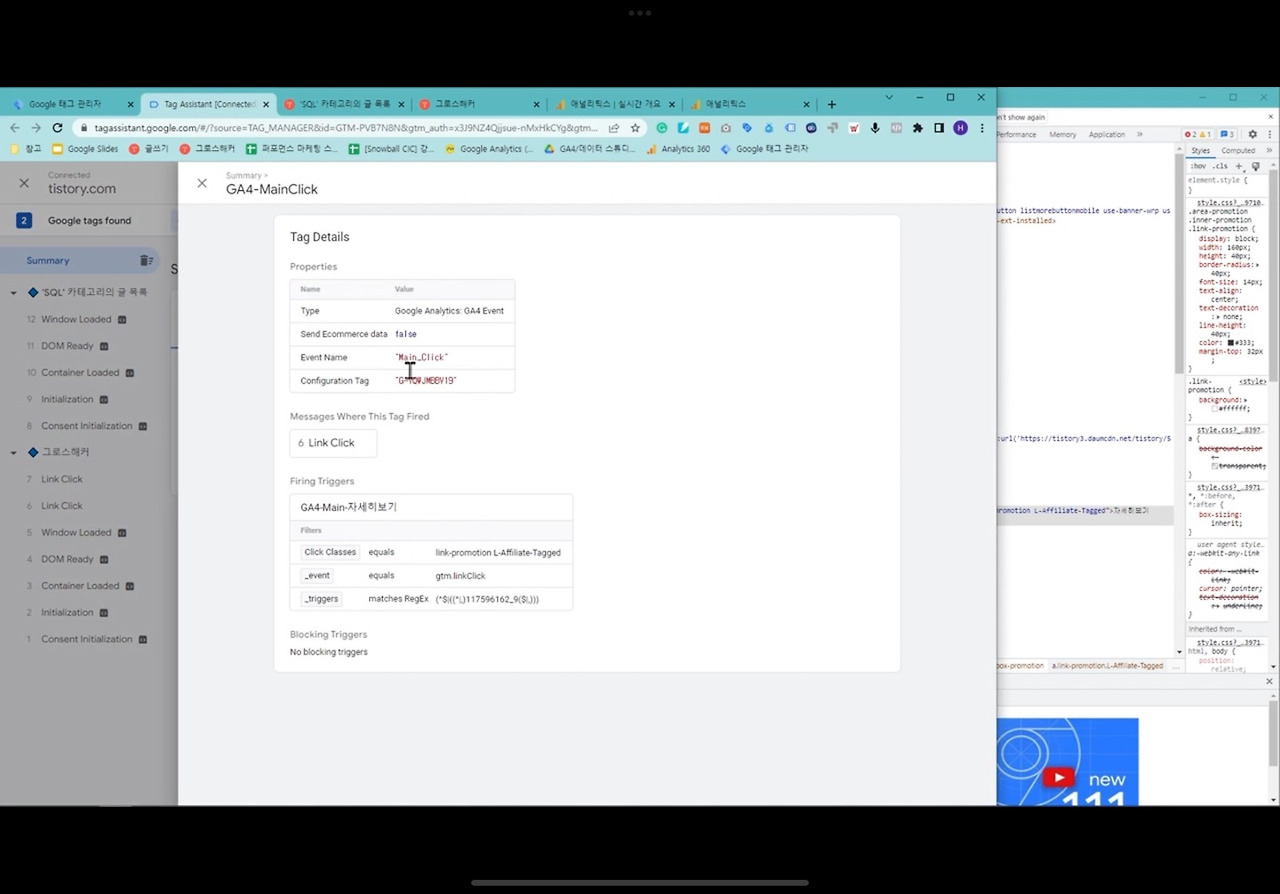Viewport: 1280px width, 894px height.
Task: Click the style.css source link for .link-promotion
Action: coord(1232,203)
